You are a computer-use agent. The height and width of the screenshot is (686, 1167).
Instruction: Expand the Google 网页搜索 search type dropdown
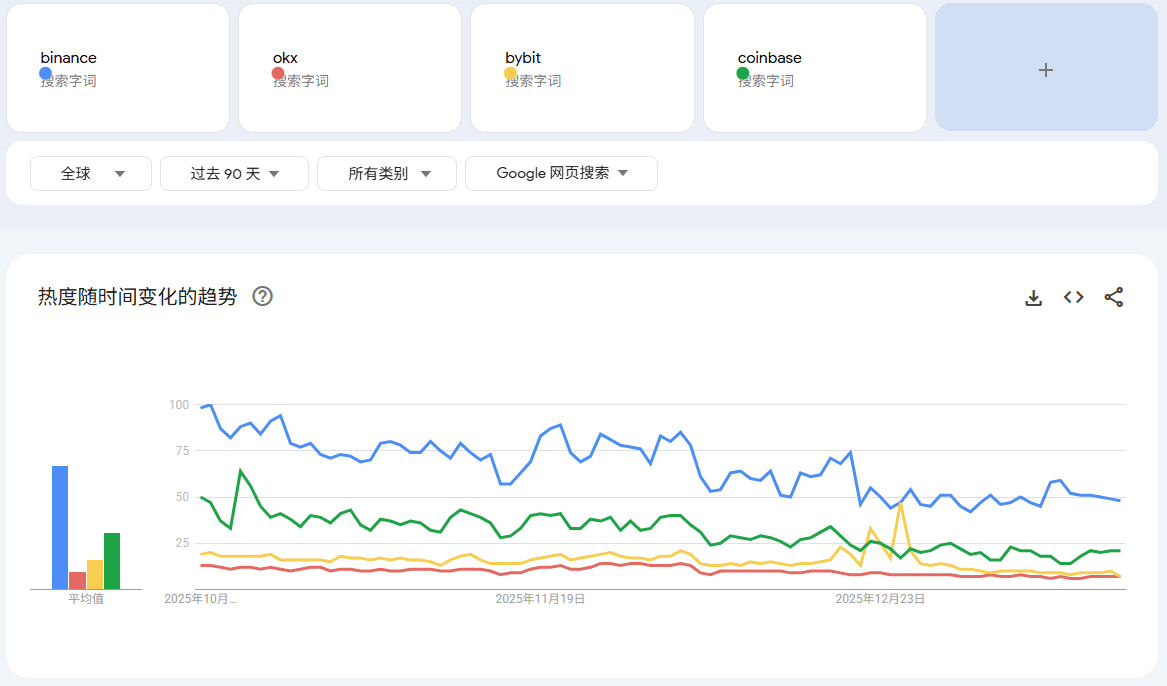pyautogui.click(x=561, y=173)
